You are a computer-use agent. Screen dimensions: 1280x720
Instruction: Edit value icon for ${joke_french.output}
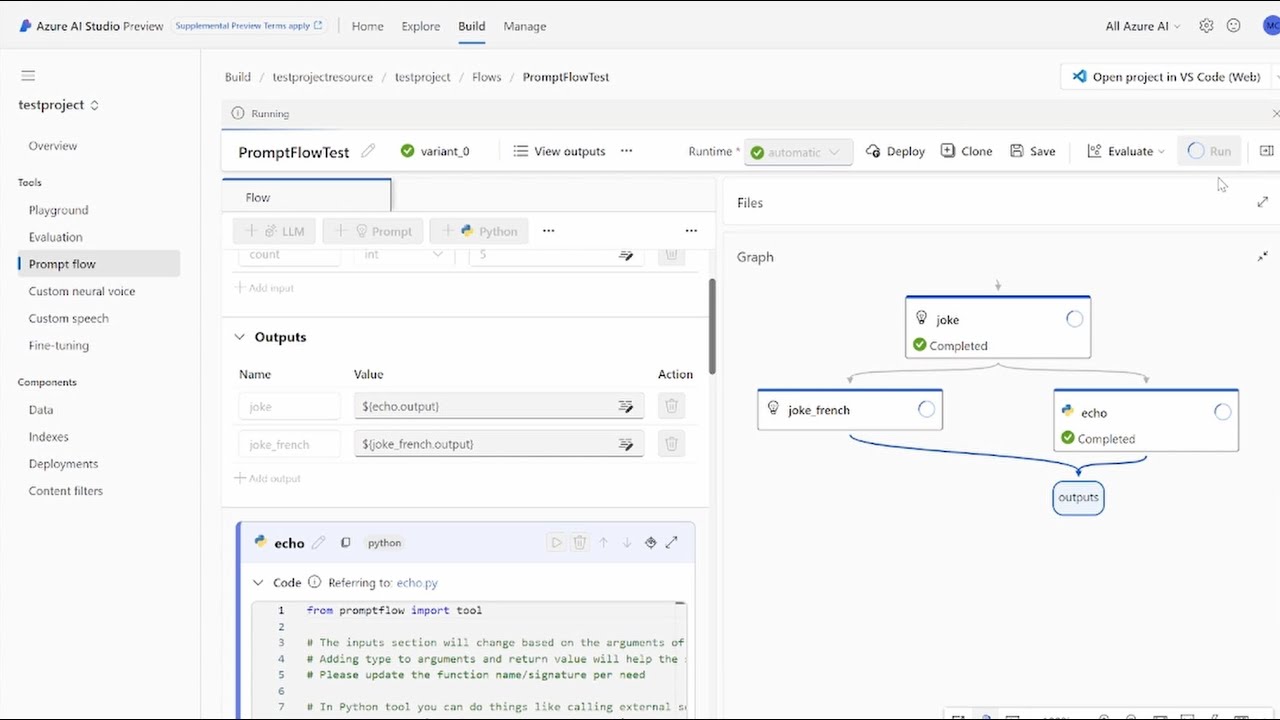tap(626, 444)
